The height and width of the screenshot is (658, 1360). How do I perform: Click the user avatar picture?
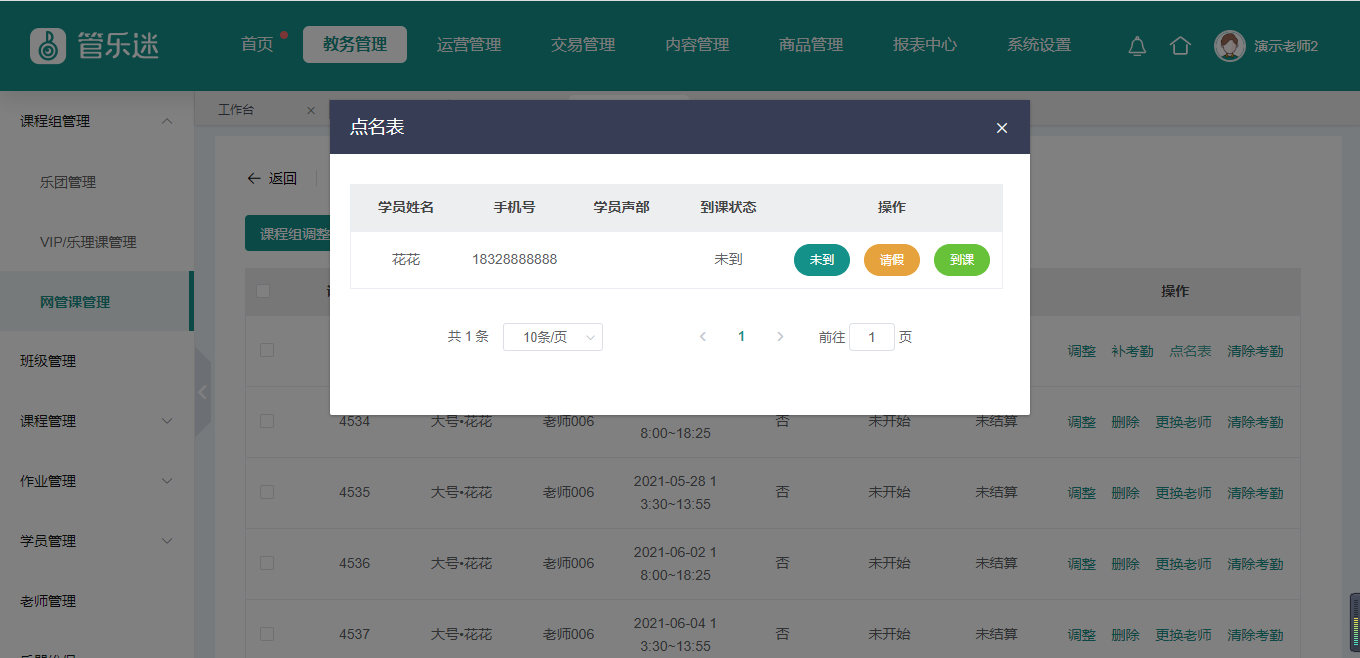point(1229,46)
